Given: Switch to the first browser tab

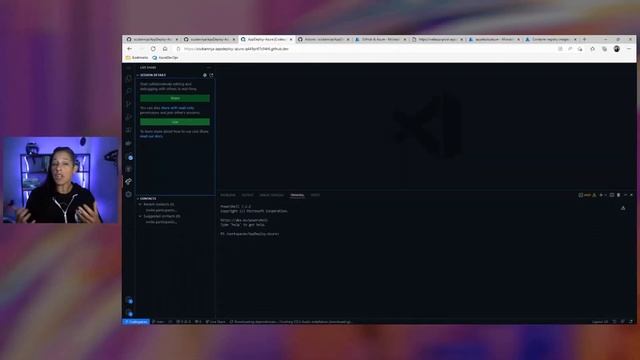Looking at the screenshot, I should click(x=152, y=39).
